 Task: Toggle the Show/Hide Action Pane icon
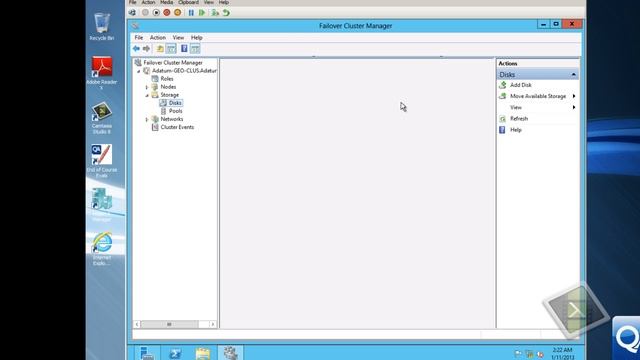(195, 49)
